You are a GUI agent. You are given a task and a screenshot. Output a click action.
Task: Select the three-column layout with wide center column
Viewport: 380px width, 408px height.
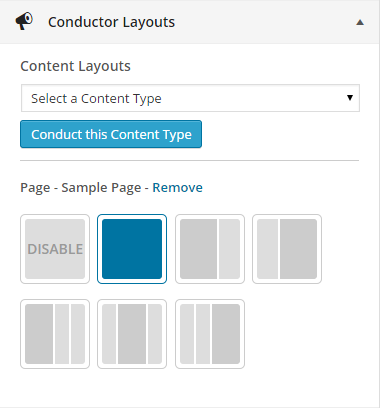tap(132, 334)
